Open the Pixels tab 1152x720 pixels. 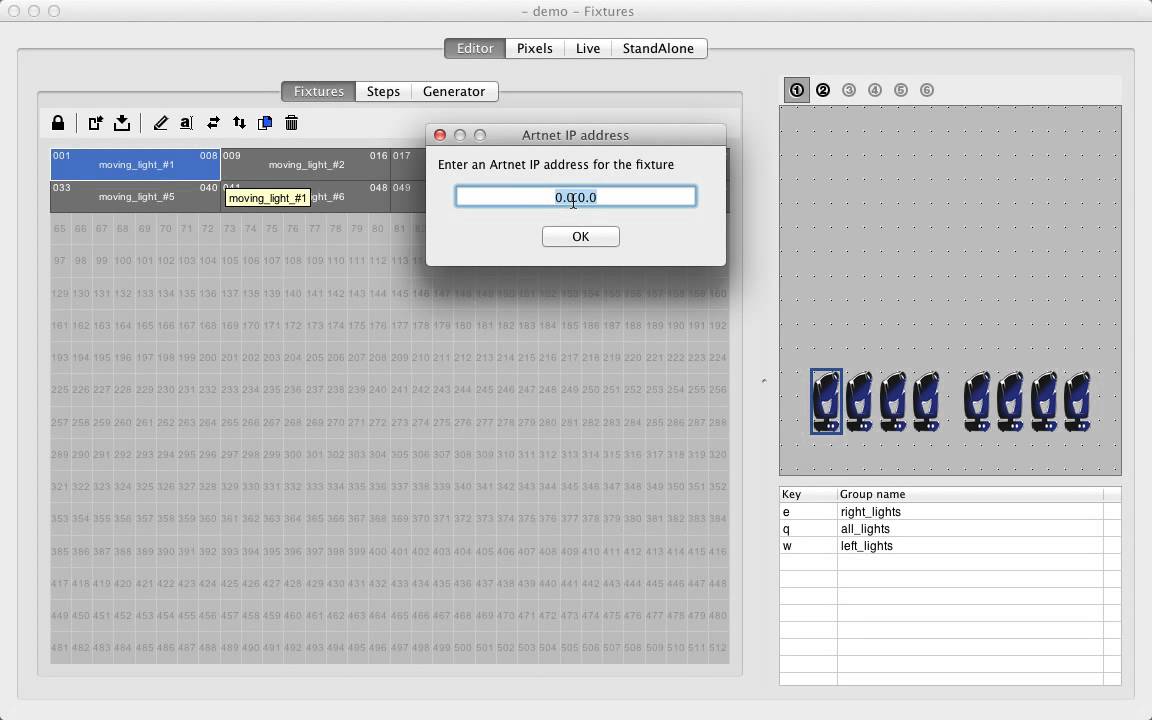click(535, 48)
